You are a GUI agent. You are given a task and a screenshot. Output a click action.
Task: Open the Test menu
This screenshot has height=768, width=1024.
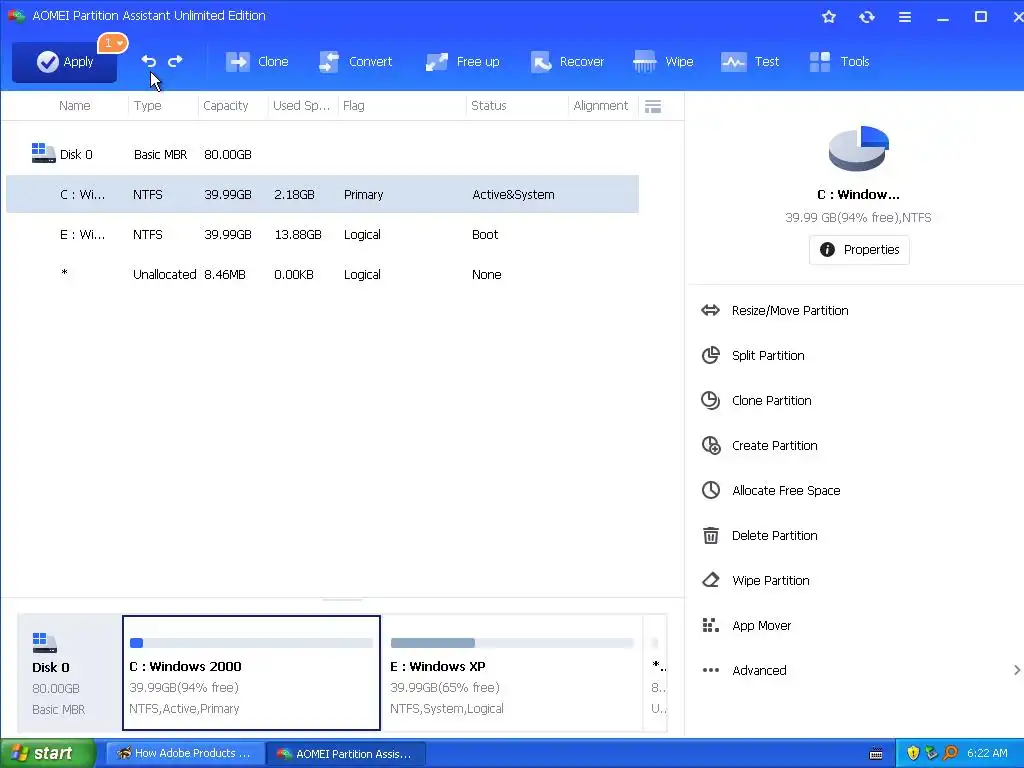click(x=750, y=62)
